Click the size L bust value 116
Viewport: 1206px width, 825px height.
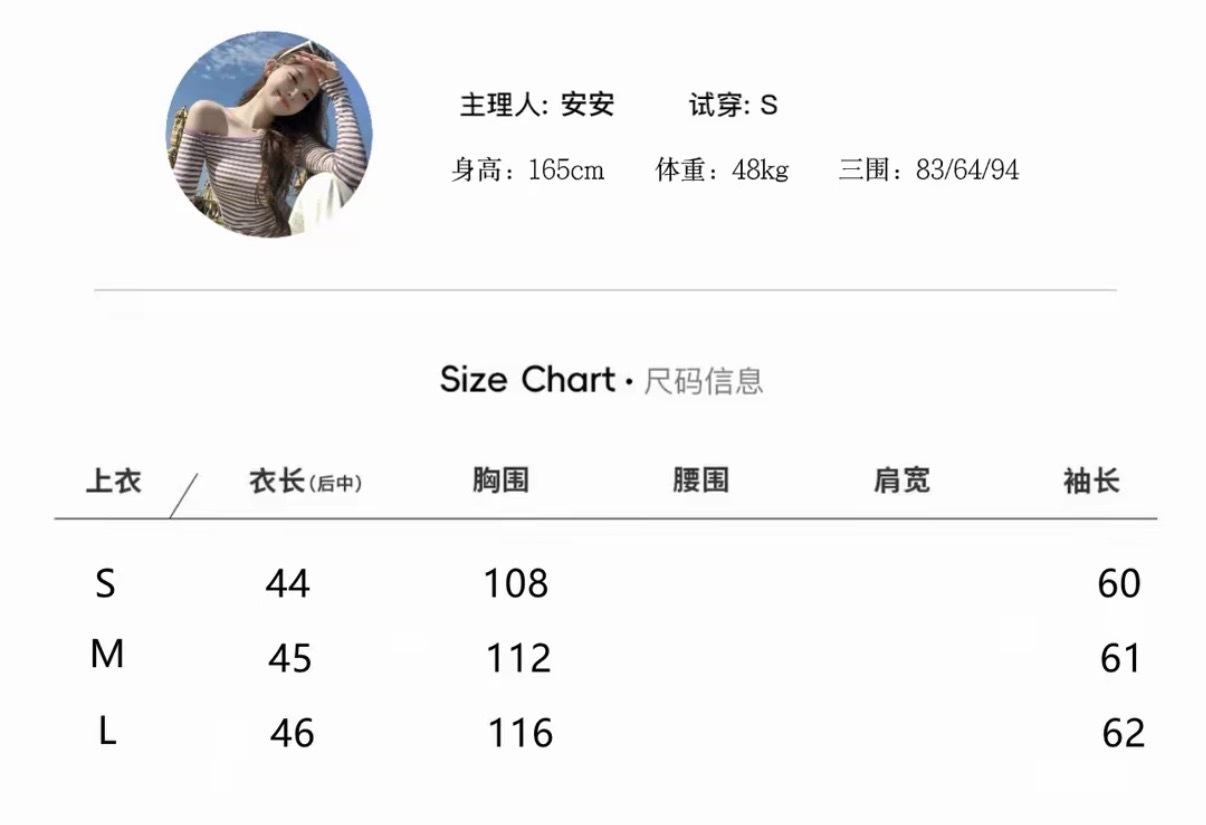(520, 734)
